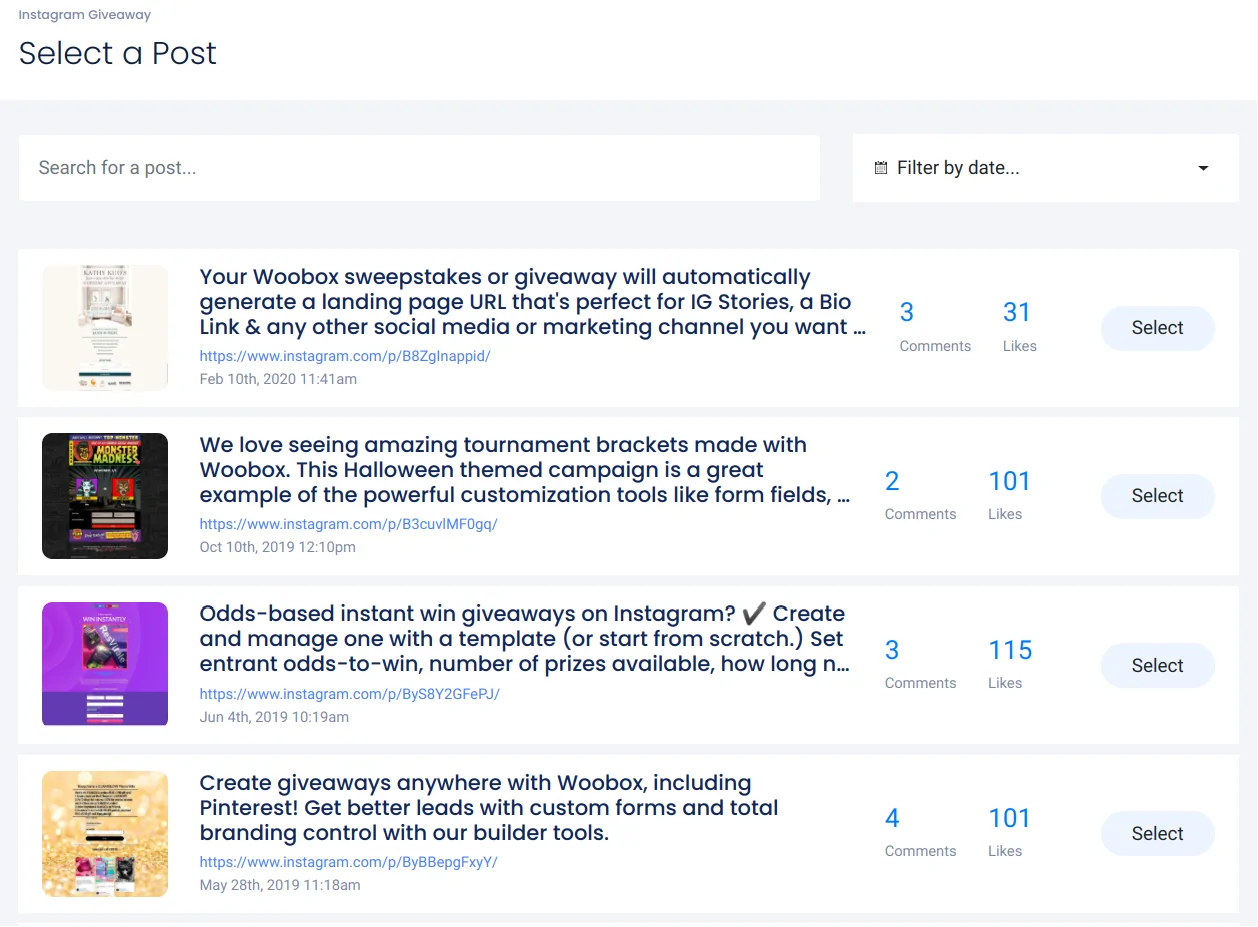Click the calendar icon in date filter

point(881,168)
